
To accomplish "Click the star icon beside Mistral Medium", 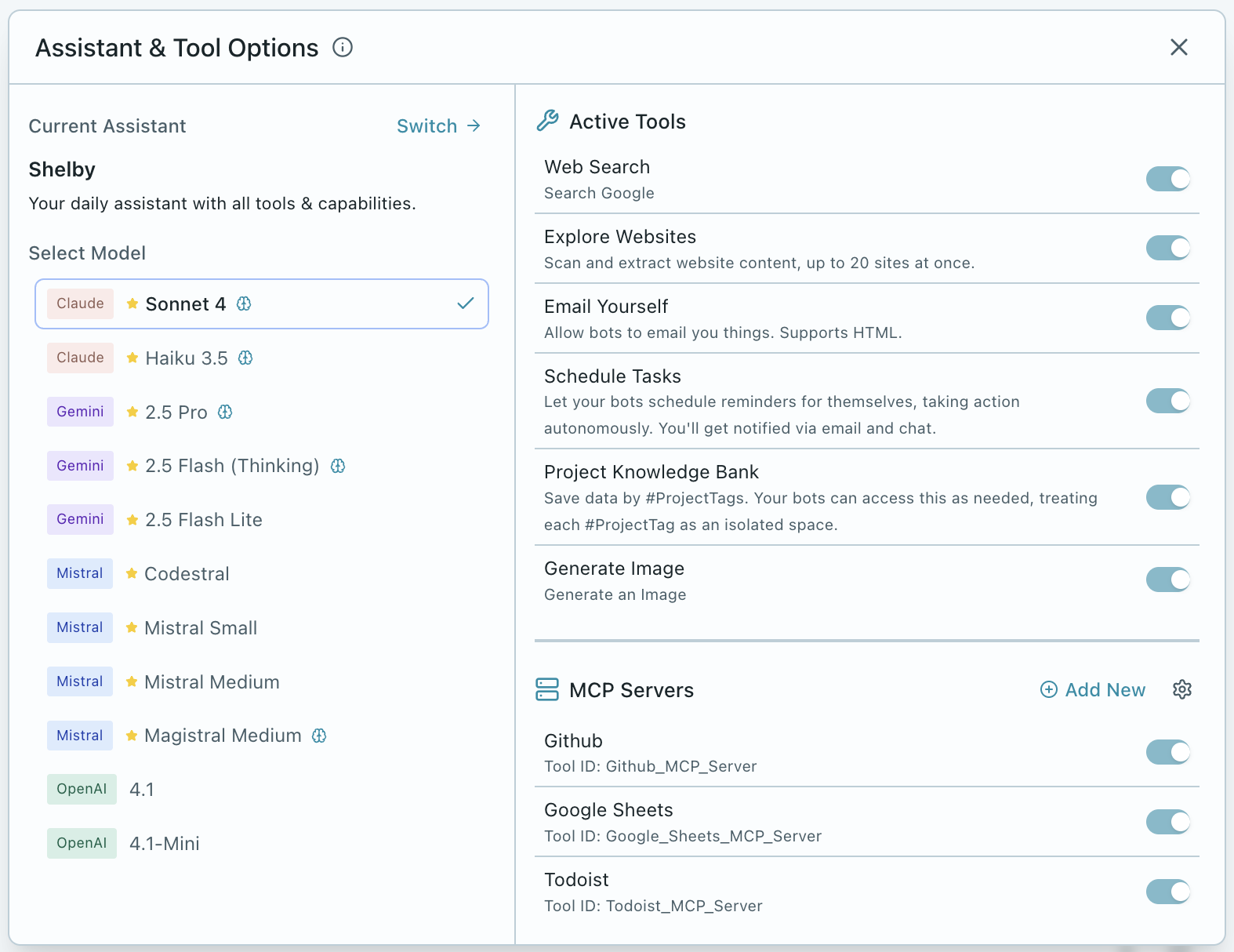I will (x=132, y=681).
